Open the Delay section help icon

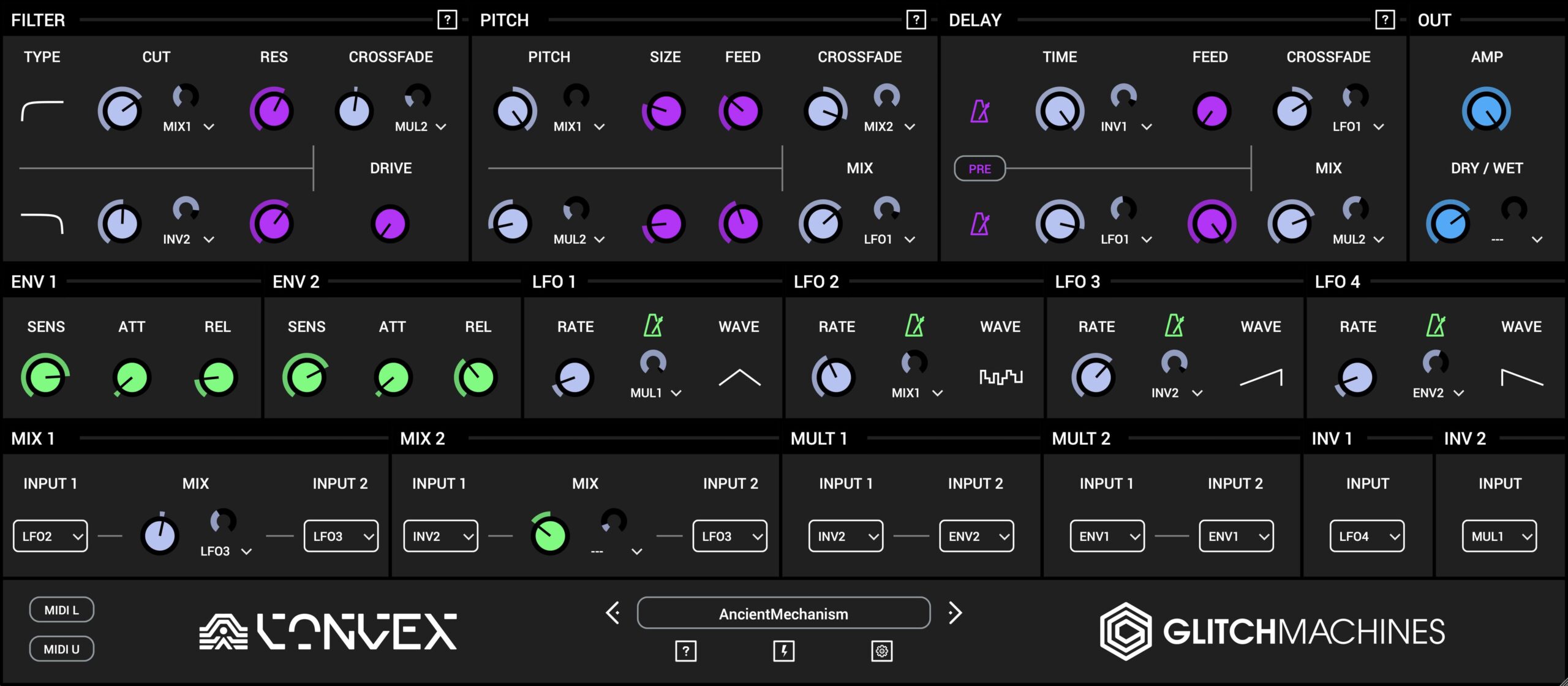coord(1385,20)
